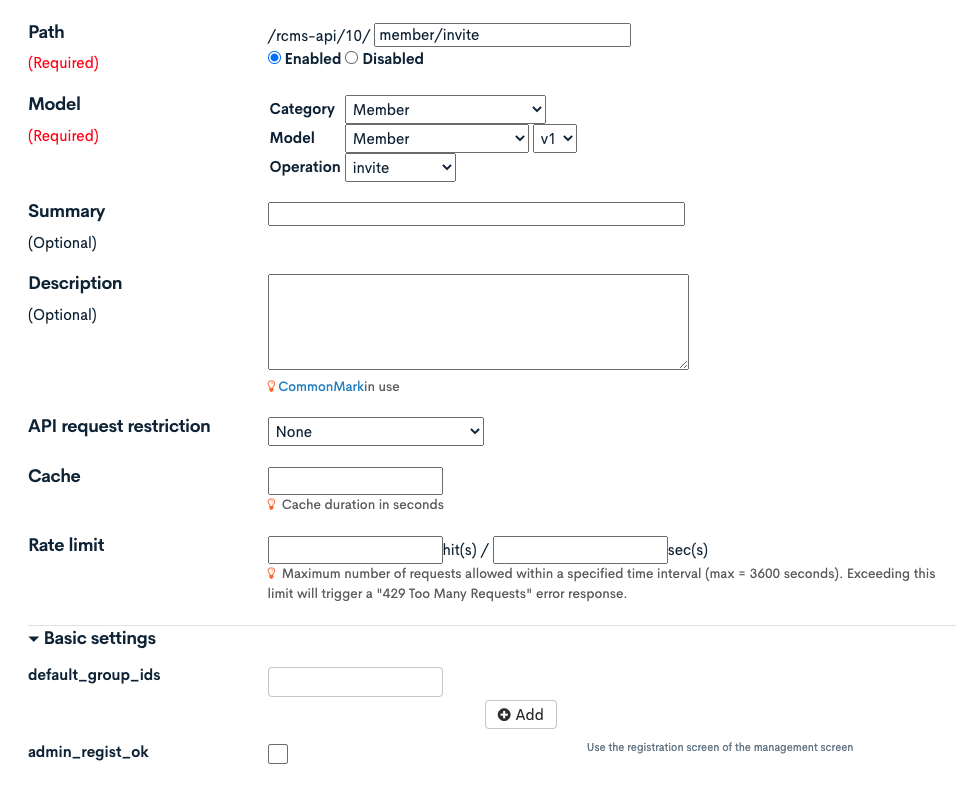Collapse the Basic settings section

34,638
